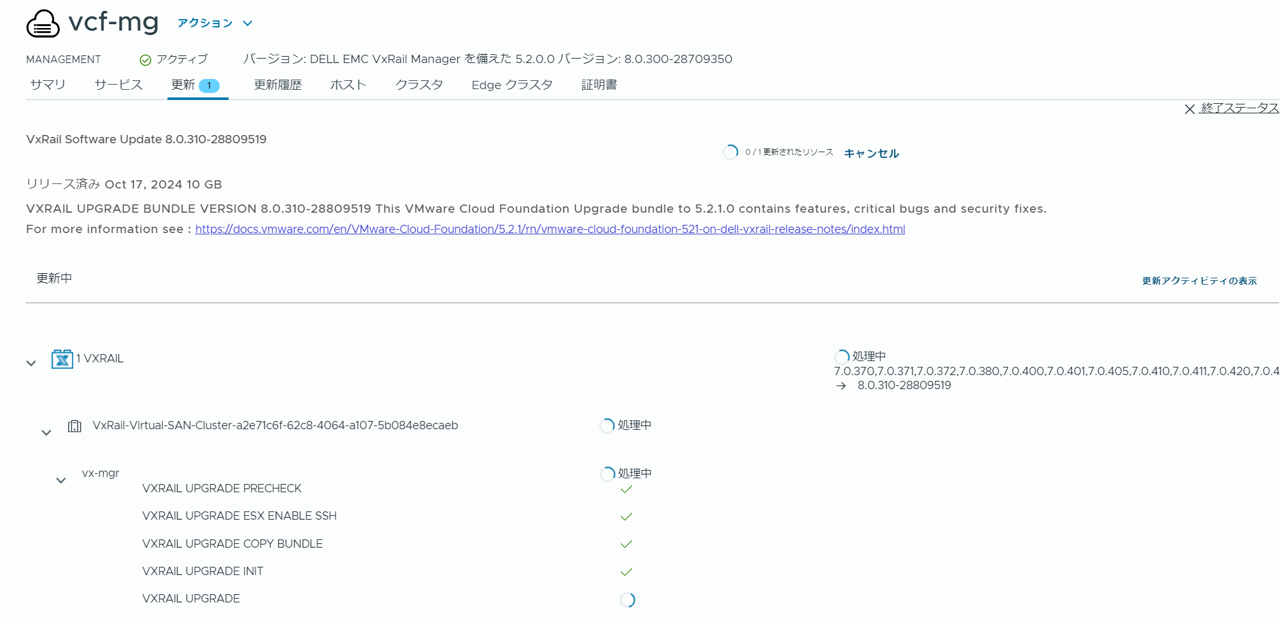
Task: Click the vx-mgr row label
Action: click(x=100, y=473)
